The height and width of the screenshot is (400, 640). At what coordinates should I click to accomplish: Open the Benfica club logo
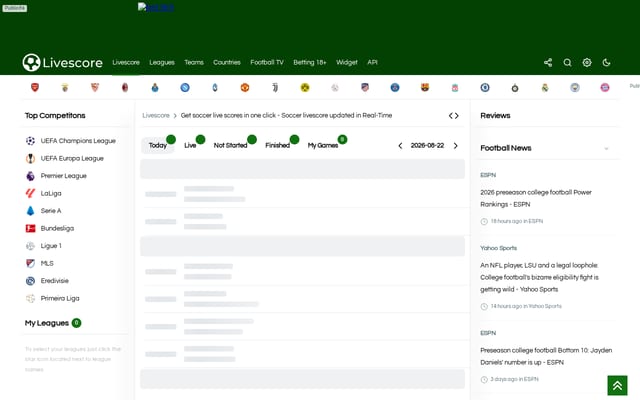[x=65, y=87]
